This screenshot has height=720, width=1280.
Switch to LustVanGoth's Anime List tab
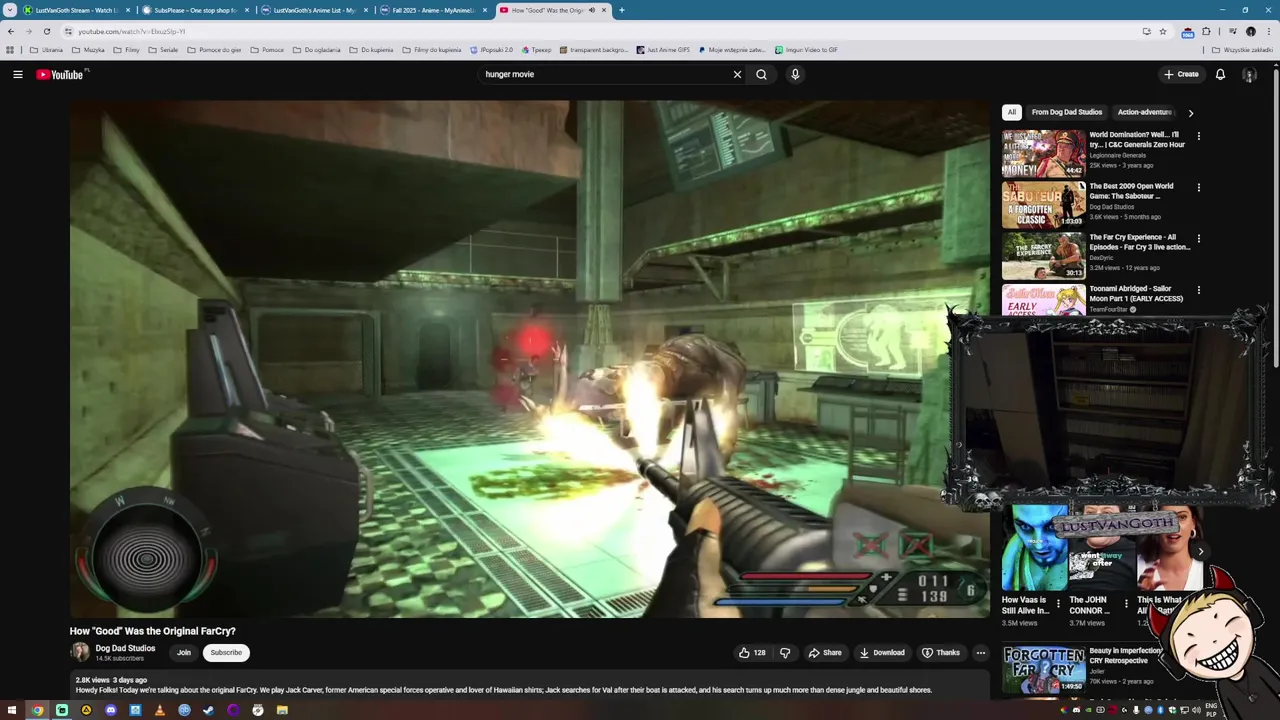coord(314,10)
